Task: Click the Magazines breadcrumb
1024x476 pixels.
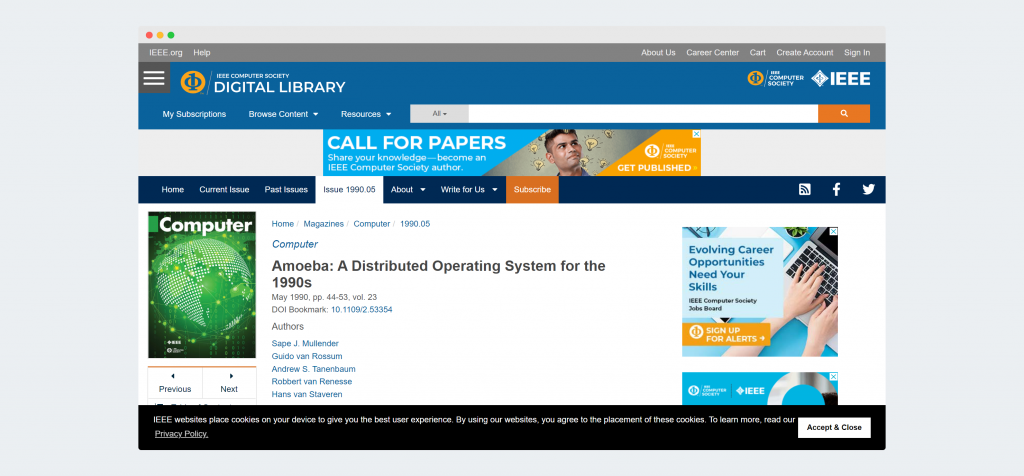Action: (323, 224)
